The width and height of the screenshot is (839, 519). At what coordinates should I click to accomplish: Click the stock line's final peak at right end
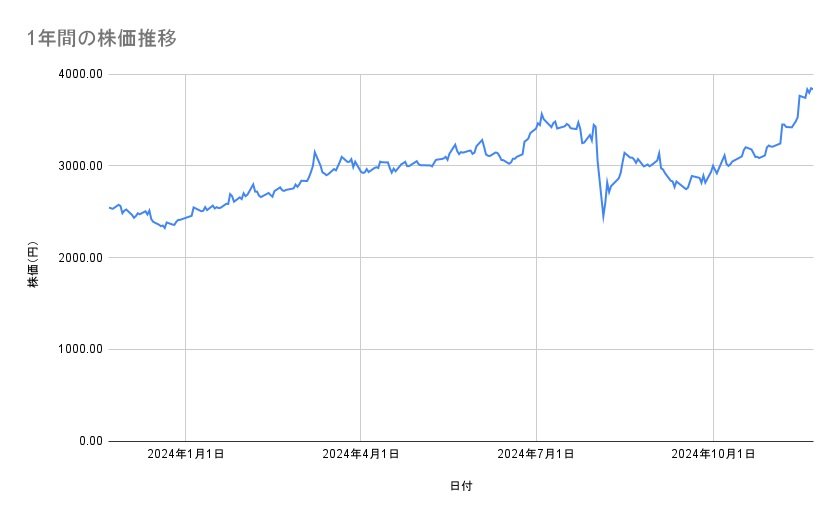point(811,88)
